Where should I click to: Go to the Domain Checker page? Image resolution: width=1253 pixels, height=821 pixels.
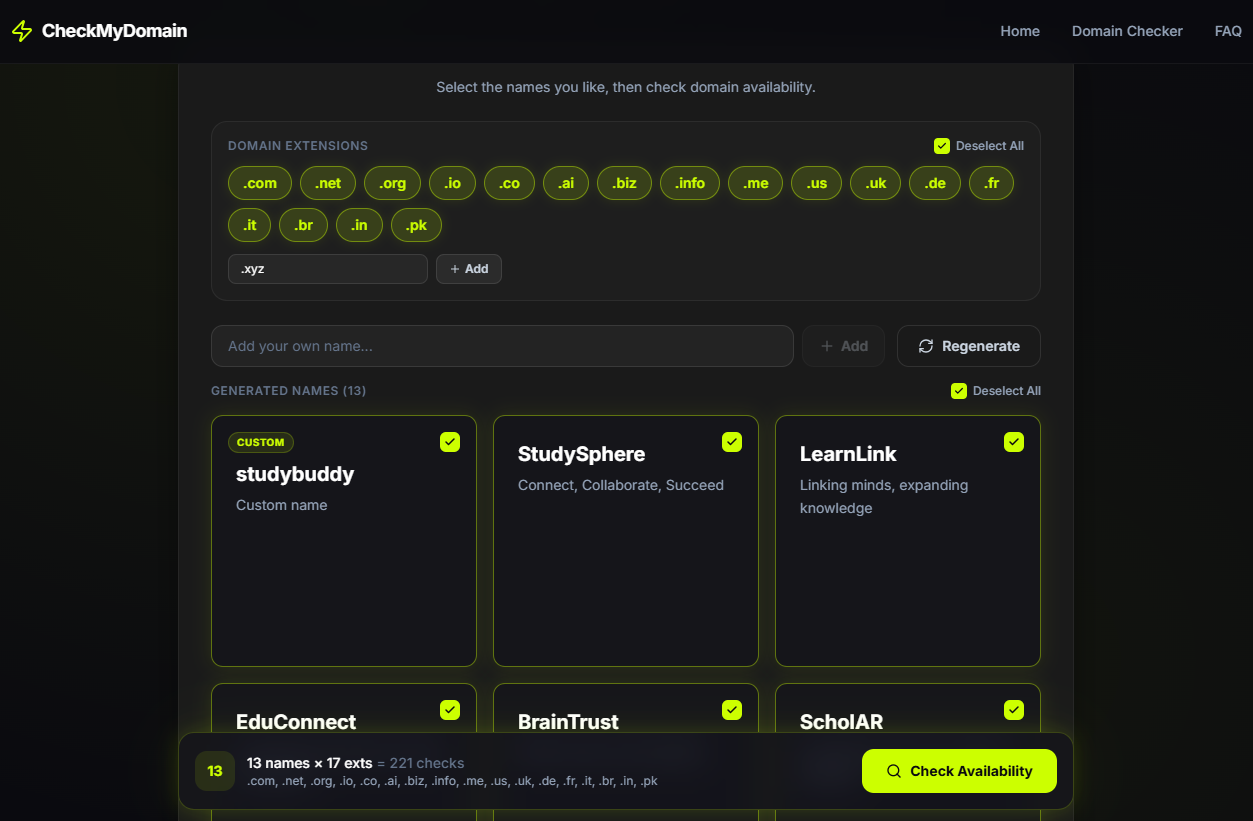point(1127,31)
